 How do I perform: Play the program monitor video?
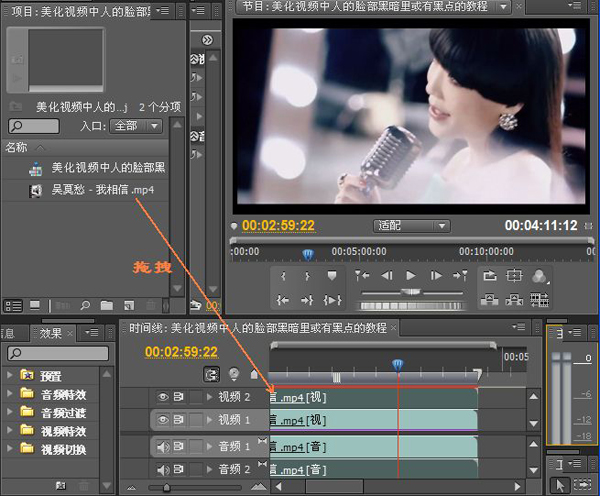[411, 276]
